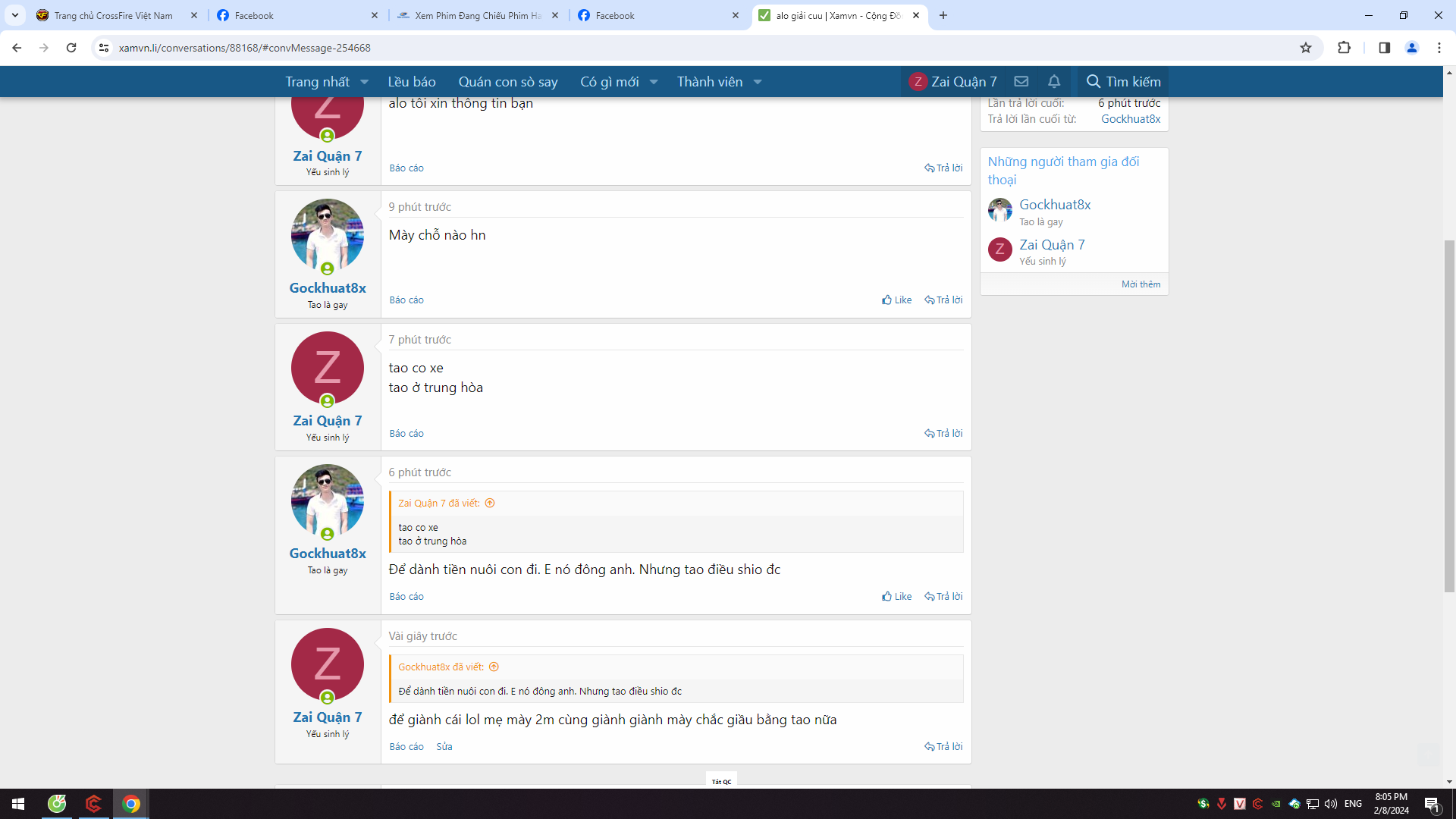Like the 'Để dành tiền nuôi con đi' message
The image size is (1456, 819).
pyautogui.click(x=897, y=597)
